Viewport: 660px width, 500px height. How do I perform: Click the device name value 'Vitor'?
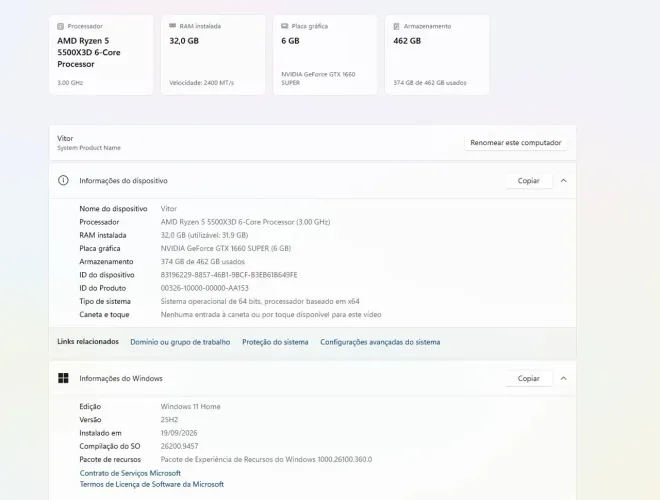[x=169, y=209]
